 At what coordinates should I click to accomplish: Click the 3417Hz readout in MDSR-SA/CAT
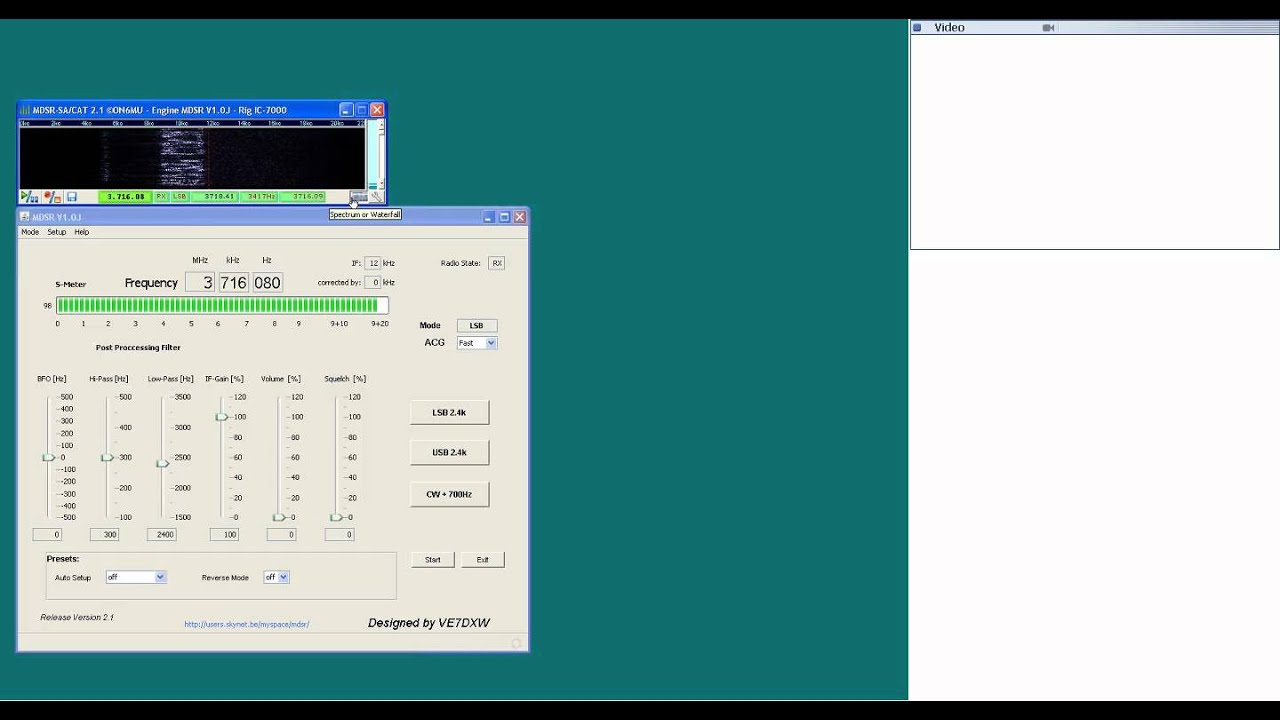coord(259,197)
